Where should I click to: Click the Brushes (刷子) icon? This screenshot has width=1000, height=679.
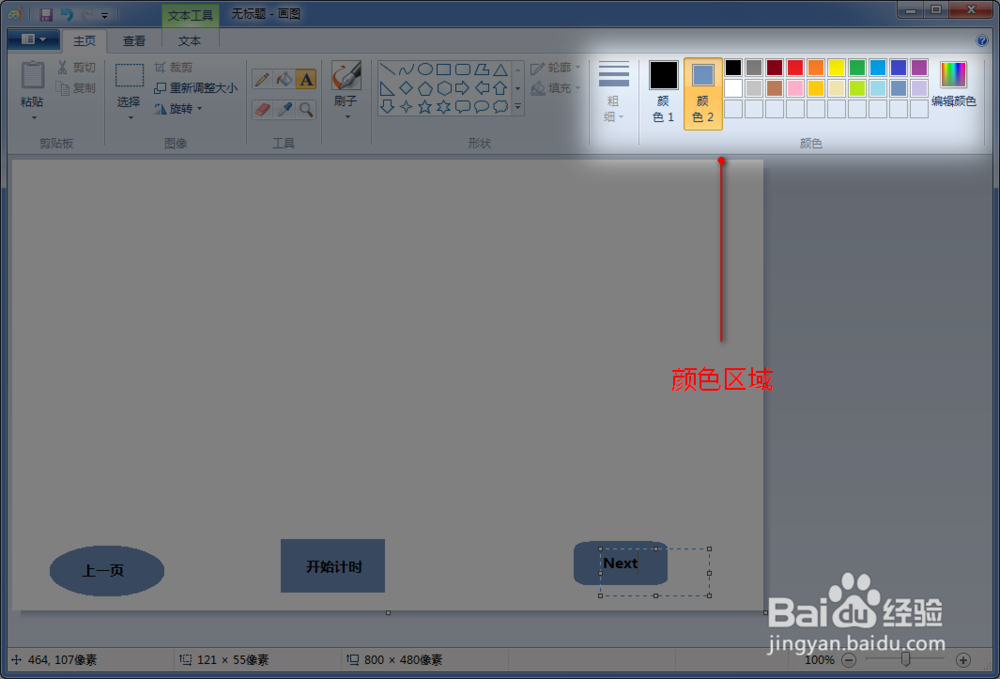pyautogui.click(x=346, y=76)
